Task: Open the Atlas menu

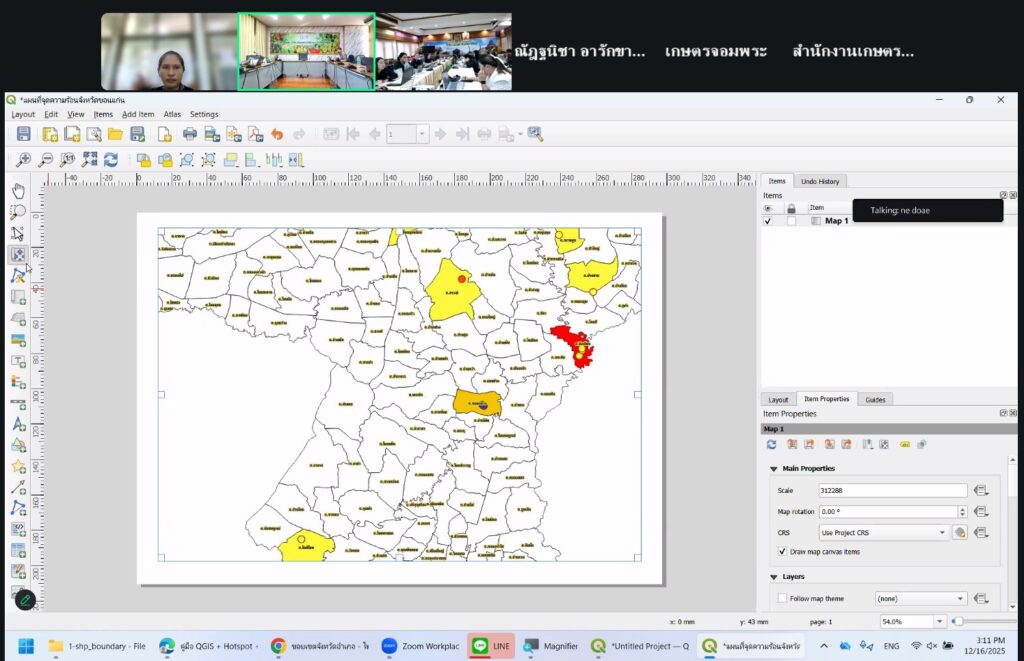Action: (x=172, y=114)
